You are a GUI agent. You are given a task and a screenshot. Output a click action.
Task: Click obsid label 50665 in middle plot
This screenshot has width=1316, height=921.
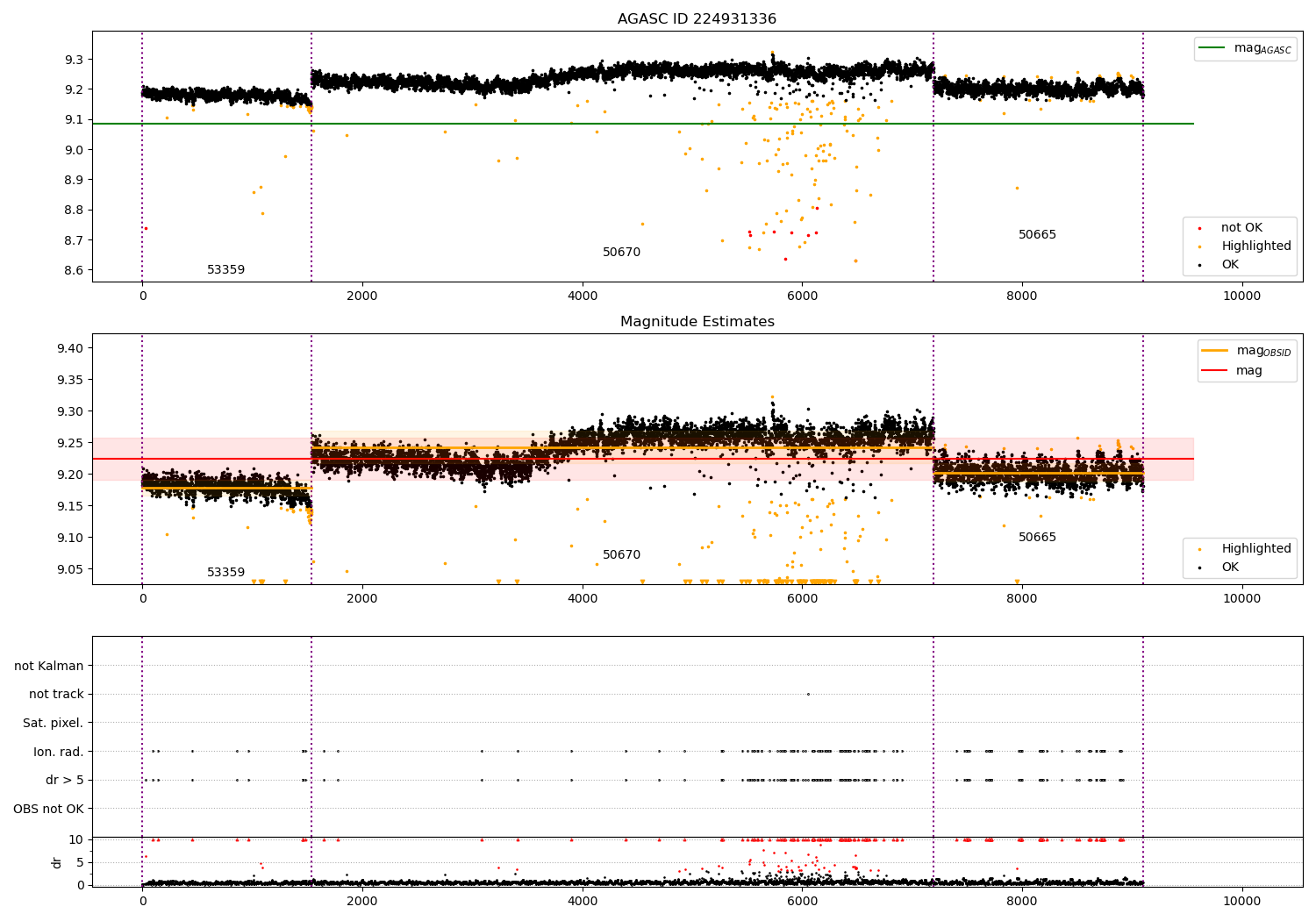[1037, 538]
